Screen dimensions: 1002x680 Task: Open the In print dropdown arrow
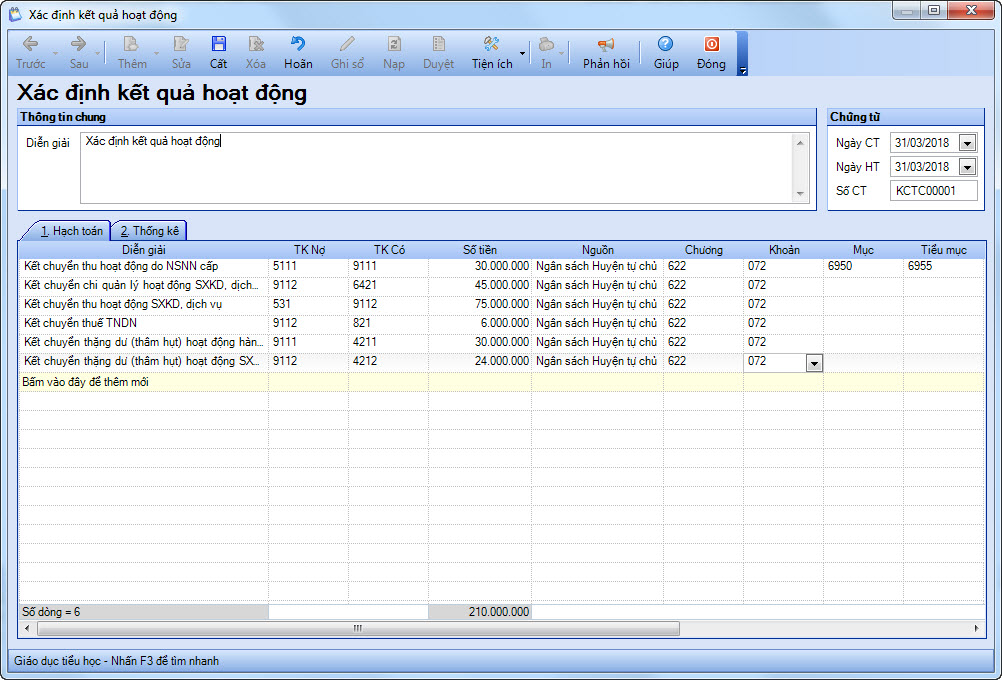click(562, 54)
